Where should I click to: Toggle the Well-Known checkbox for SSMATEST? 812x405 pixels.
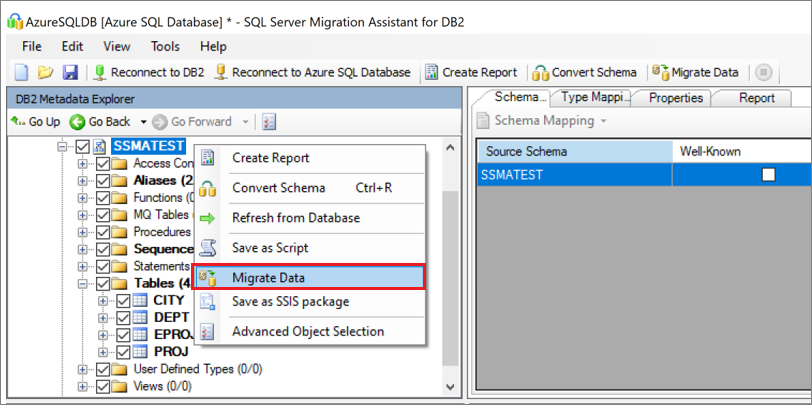coord(768,174)
